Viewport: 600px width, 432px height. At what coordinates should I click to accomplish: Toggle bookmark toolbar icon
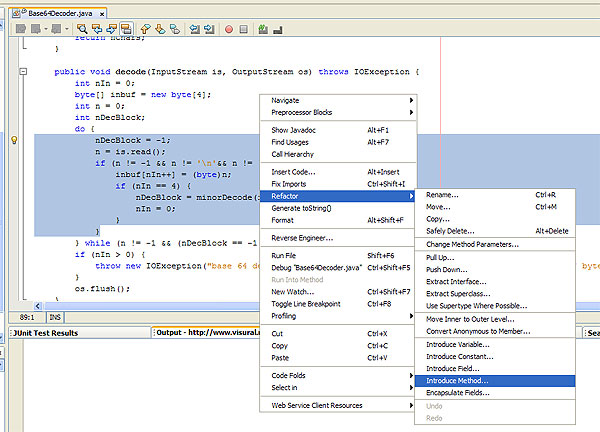click(175, 29)
